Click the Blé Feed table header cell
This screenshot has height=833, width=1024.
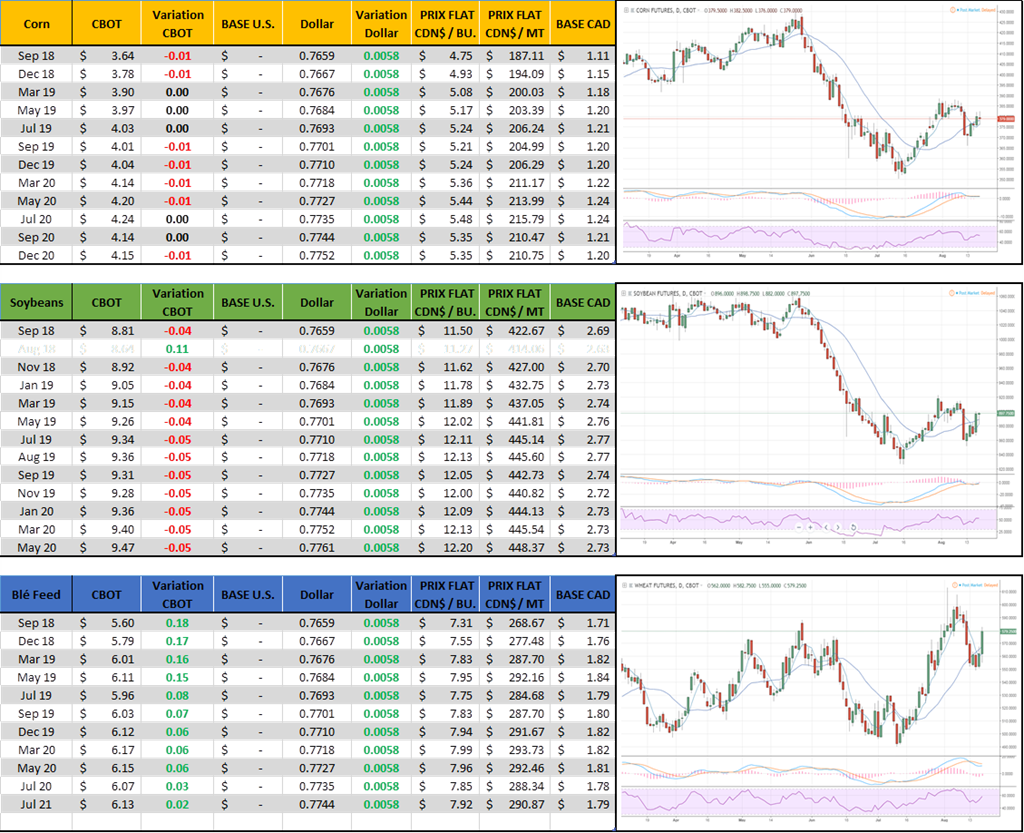pos(36,594)
